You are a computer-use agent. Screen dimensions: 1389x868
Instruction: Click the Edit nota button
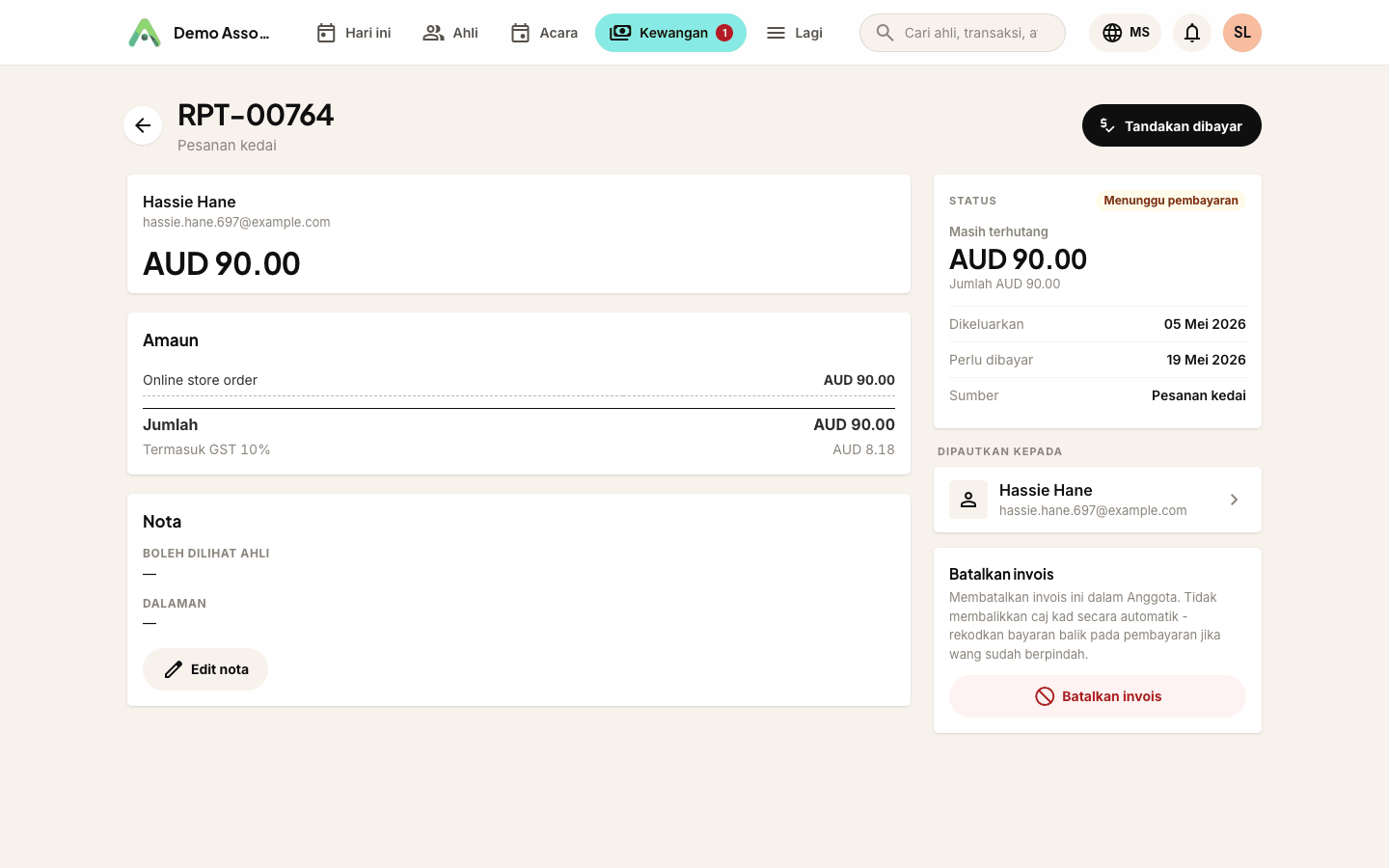point(205,669)
